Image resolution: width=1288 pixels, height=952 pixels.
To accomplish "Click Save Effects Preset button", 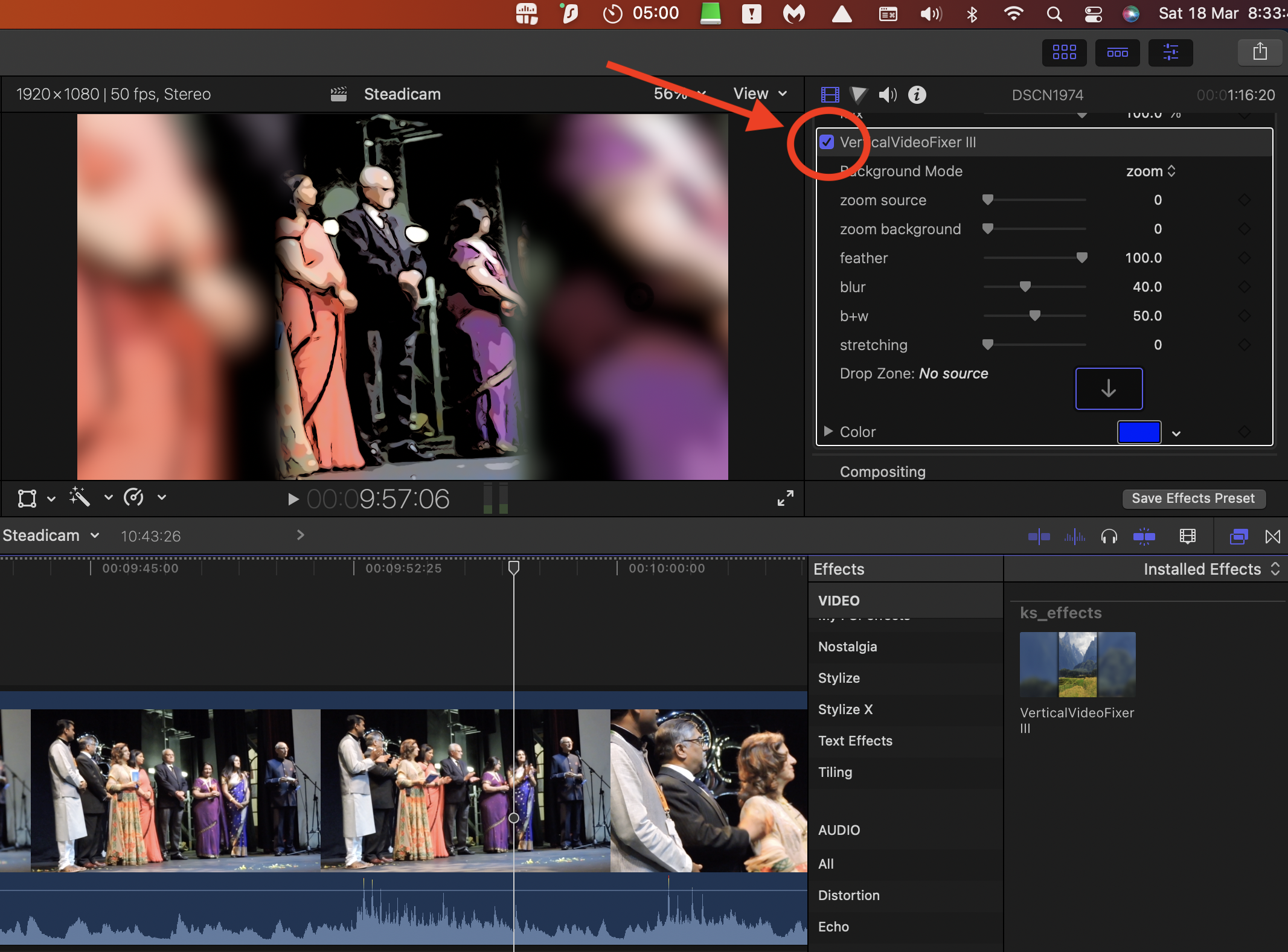I will tap(1193, 498).
